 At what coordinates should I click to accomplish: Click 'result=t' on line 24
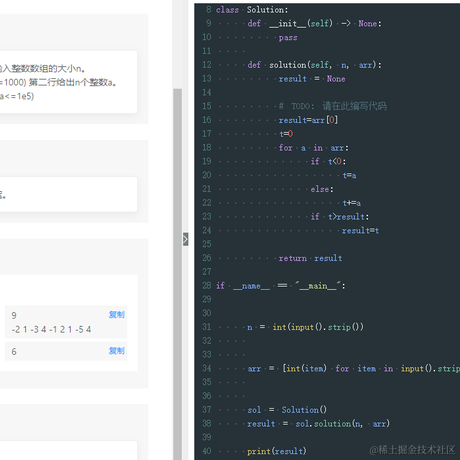tap(360, 231)
